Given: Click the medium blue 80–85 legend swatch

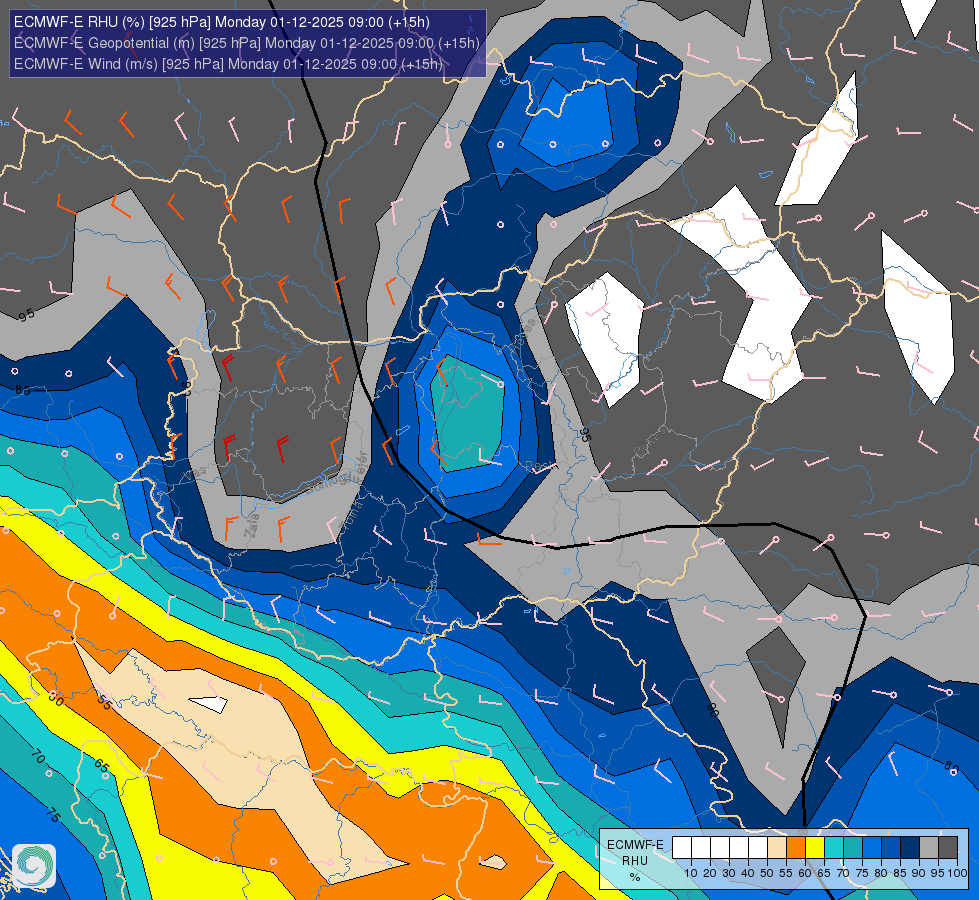Looking at the screenshot, I should [x=891, y=848].
